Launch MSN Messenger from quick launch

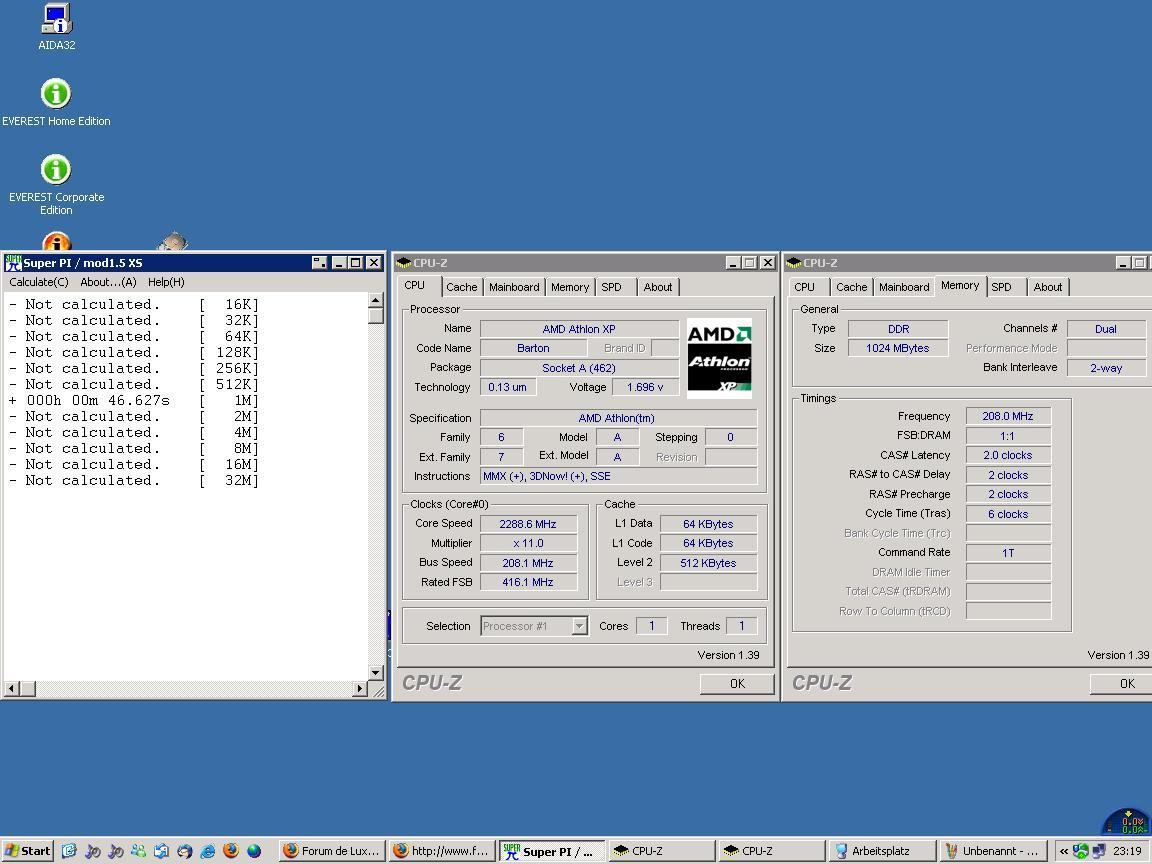(138, 851)
